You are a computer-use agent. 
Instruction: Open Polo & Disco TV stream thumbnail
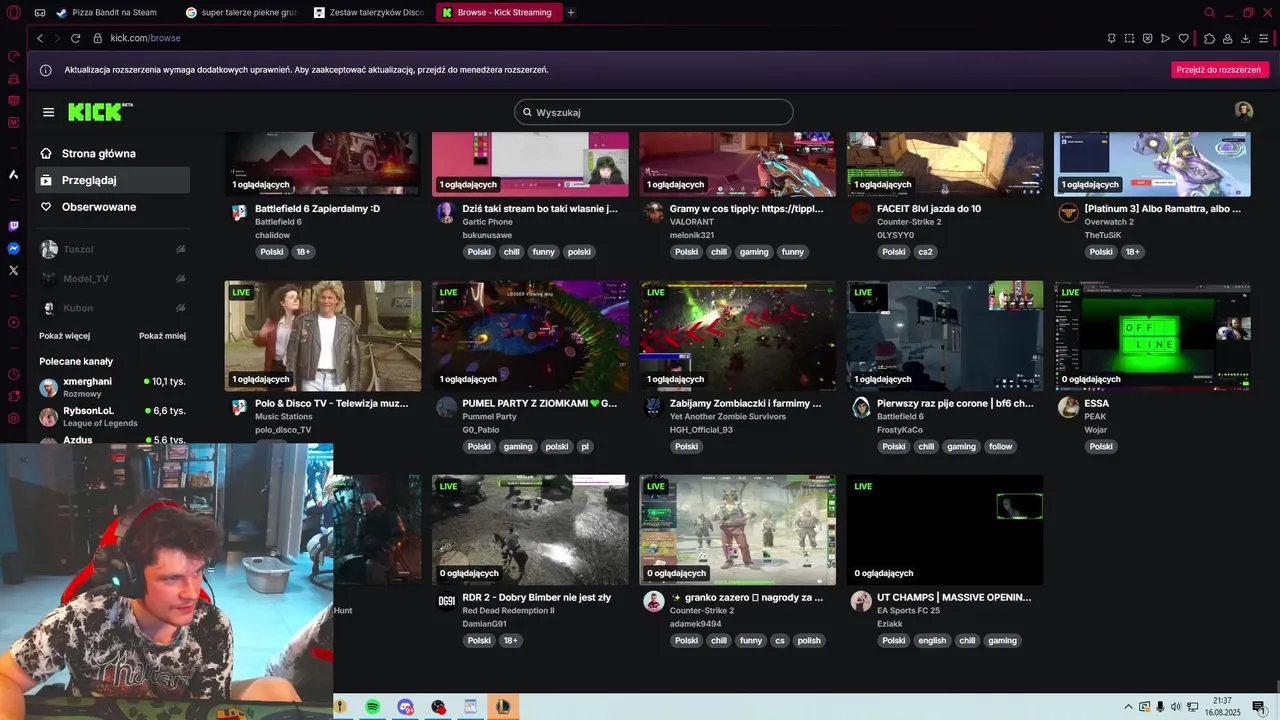[x=323, y=335]
